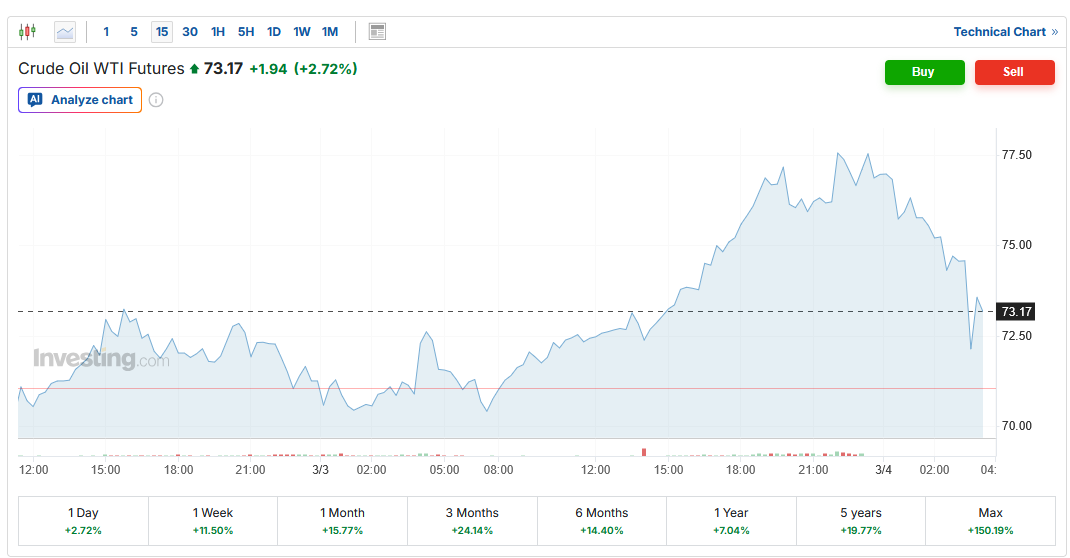Click the green Buy button

click(925, 72)
